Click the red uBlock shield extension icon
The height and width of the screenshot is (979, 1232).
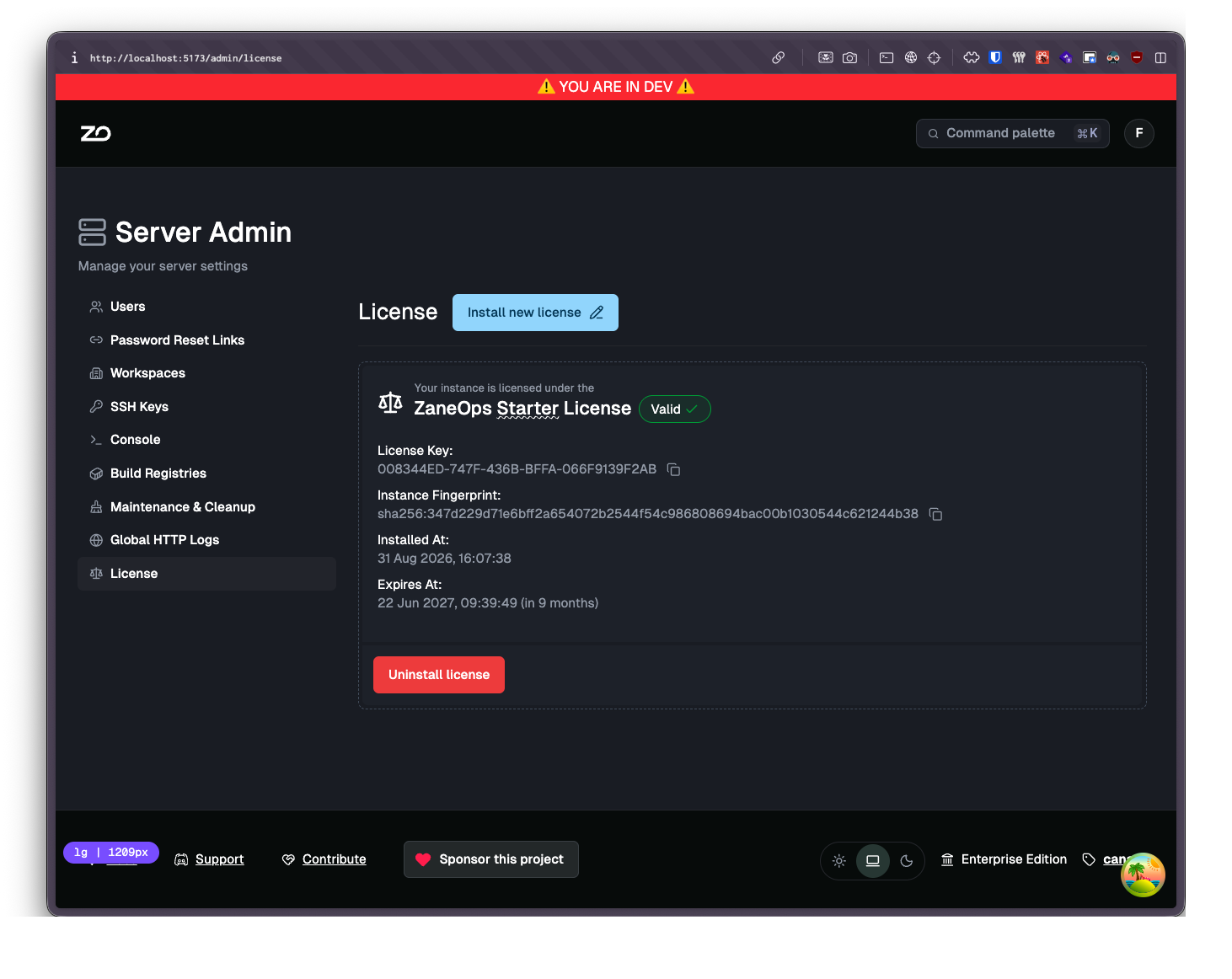pos(1137,58)
